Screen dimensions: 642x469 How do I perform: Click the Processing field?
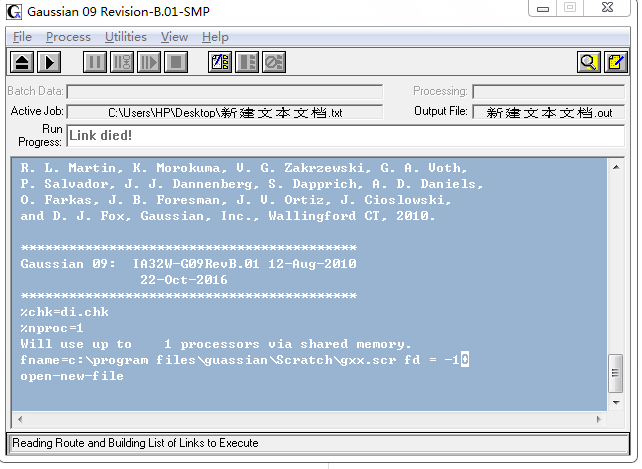point(549,92)
